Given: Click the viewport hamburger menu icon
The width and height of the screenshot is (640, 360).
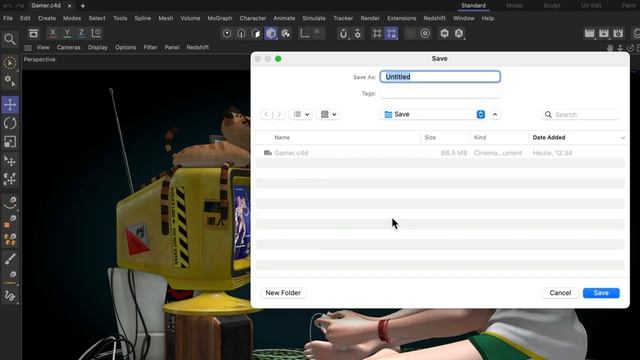Looking at the screenshot, I should pos(28,48).
